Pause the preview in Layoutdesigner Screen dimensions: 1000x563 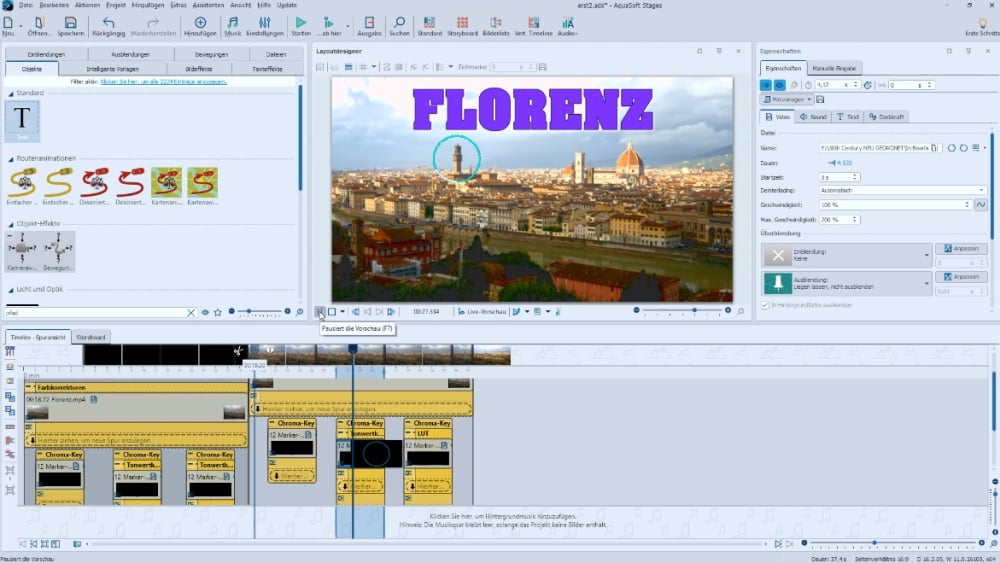tap(319, 312)
